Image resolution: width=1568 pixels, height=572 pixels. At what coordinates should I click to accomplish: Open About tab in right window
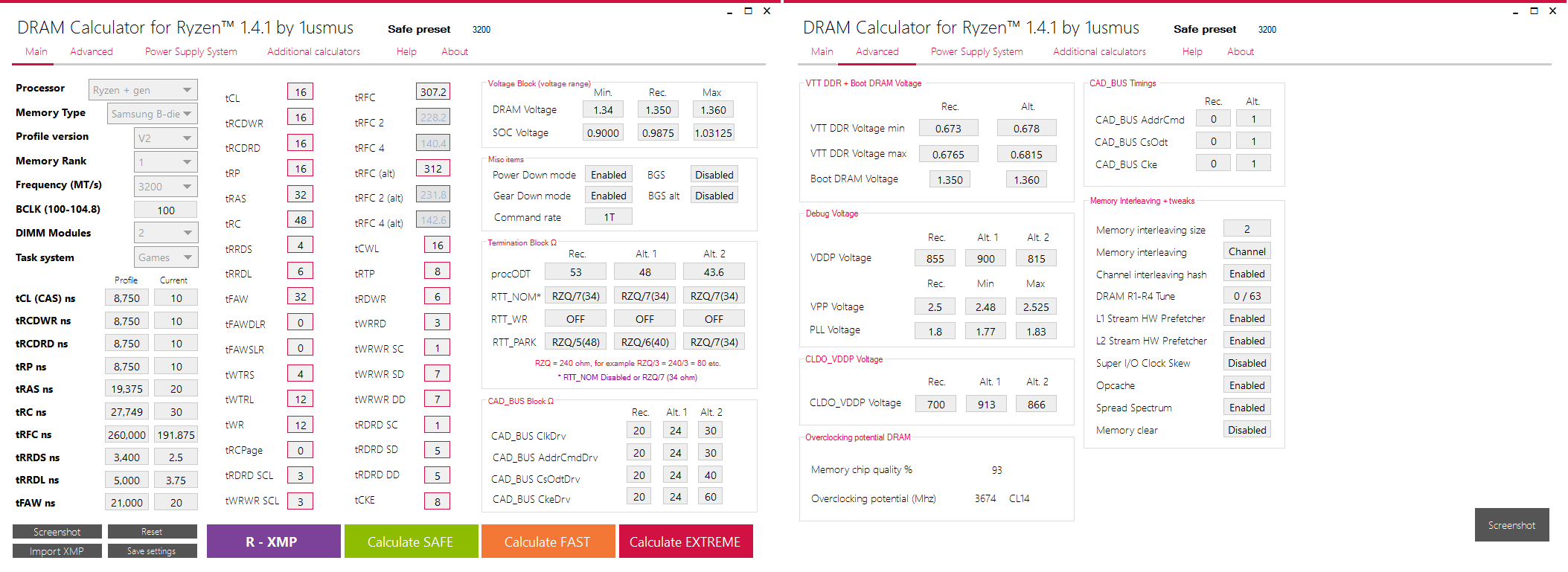(x=1241, y=51)
